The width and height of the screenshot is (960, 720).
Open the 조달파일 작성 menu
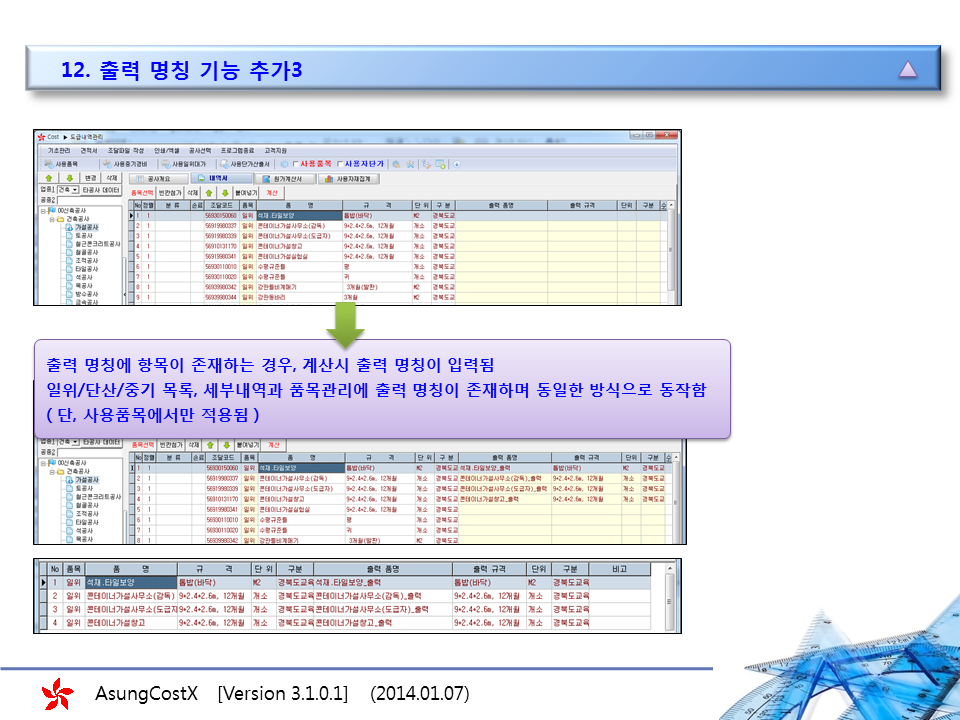tap(126, 151)
